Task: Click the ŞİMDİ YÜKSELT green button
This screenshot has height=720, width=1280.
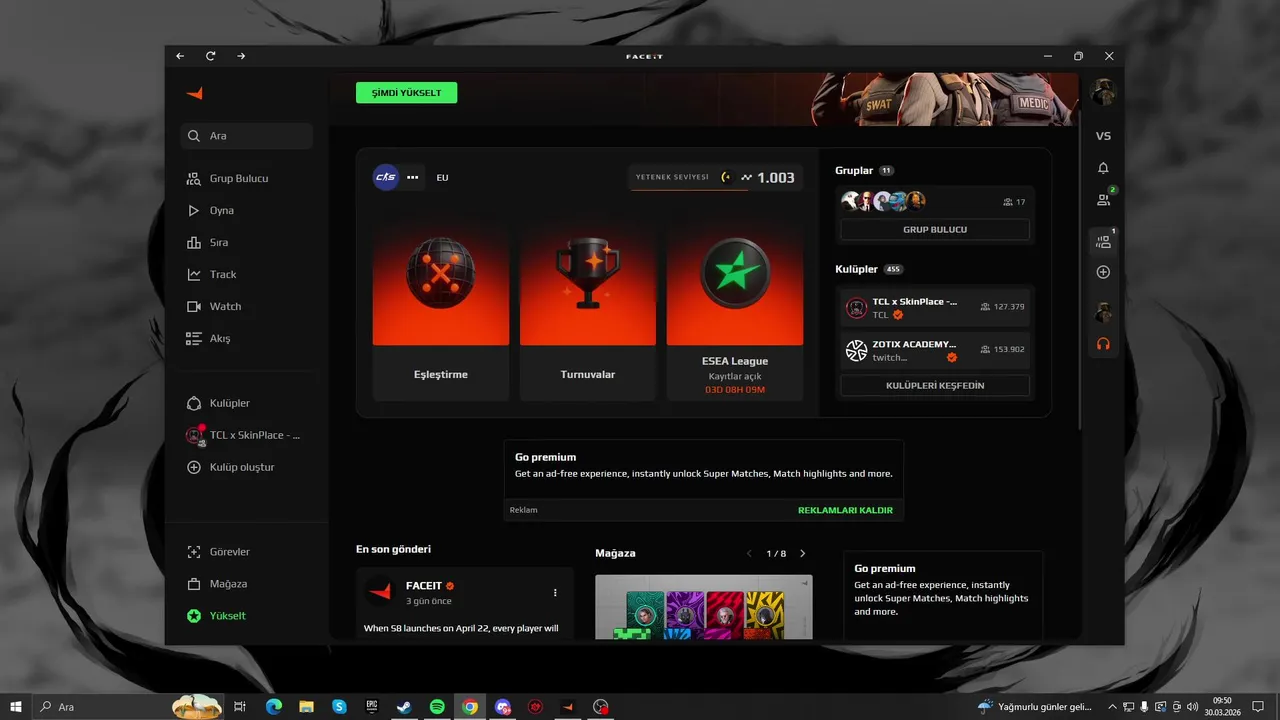Action: pyautogui.click(x=406, y=93)
